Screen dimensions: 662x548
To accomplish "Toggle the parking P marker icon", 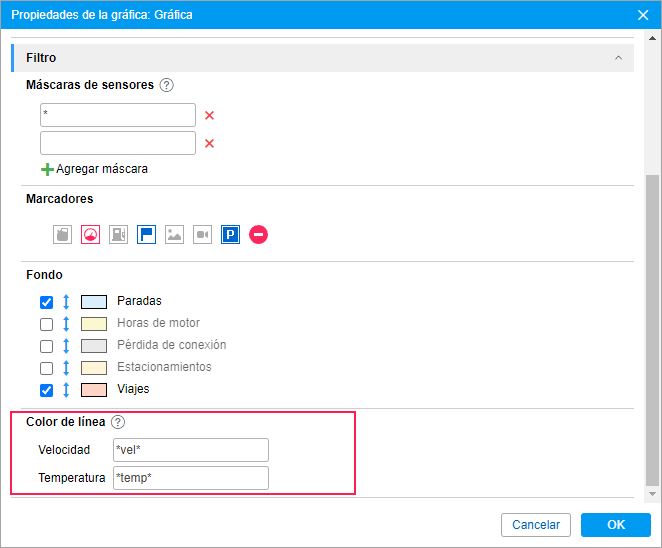I will click(231, 235).
